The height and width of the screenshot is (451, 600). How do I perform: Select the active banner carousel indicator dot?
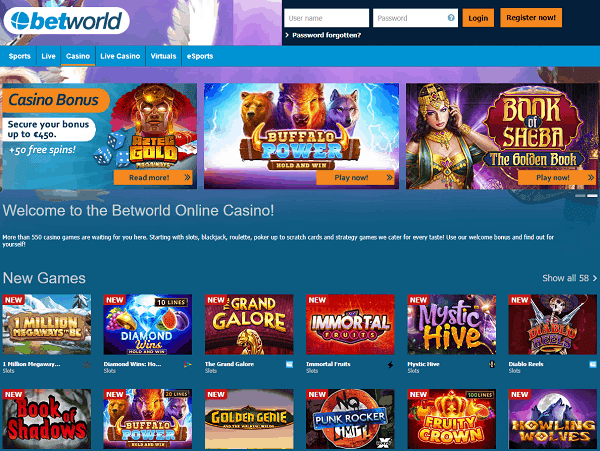tap(592, 195)
